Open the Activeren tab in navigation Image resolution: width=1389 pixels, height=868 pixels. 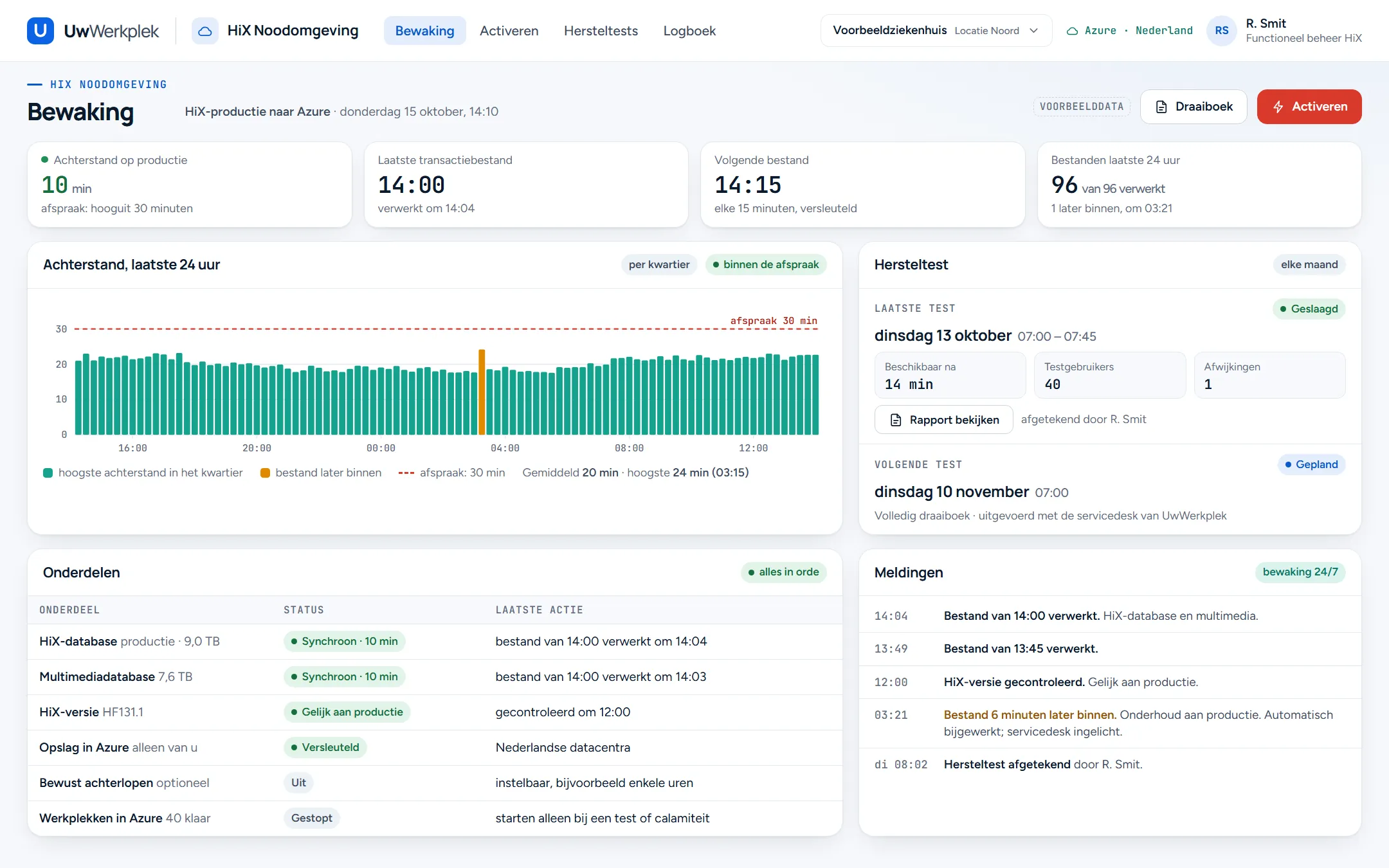[x=509, y=31]
